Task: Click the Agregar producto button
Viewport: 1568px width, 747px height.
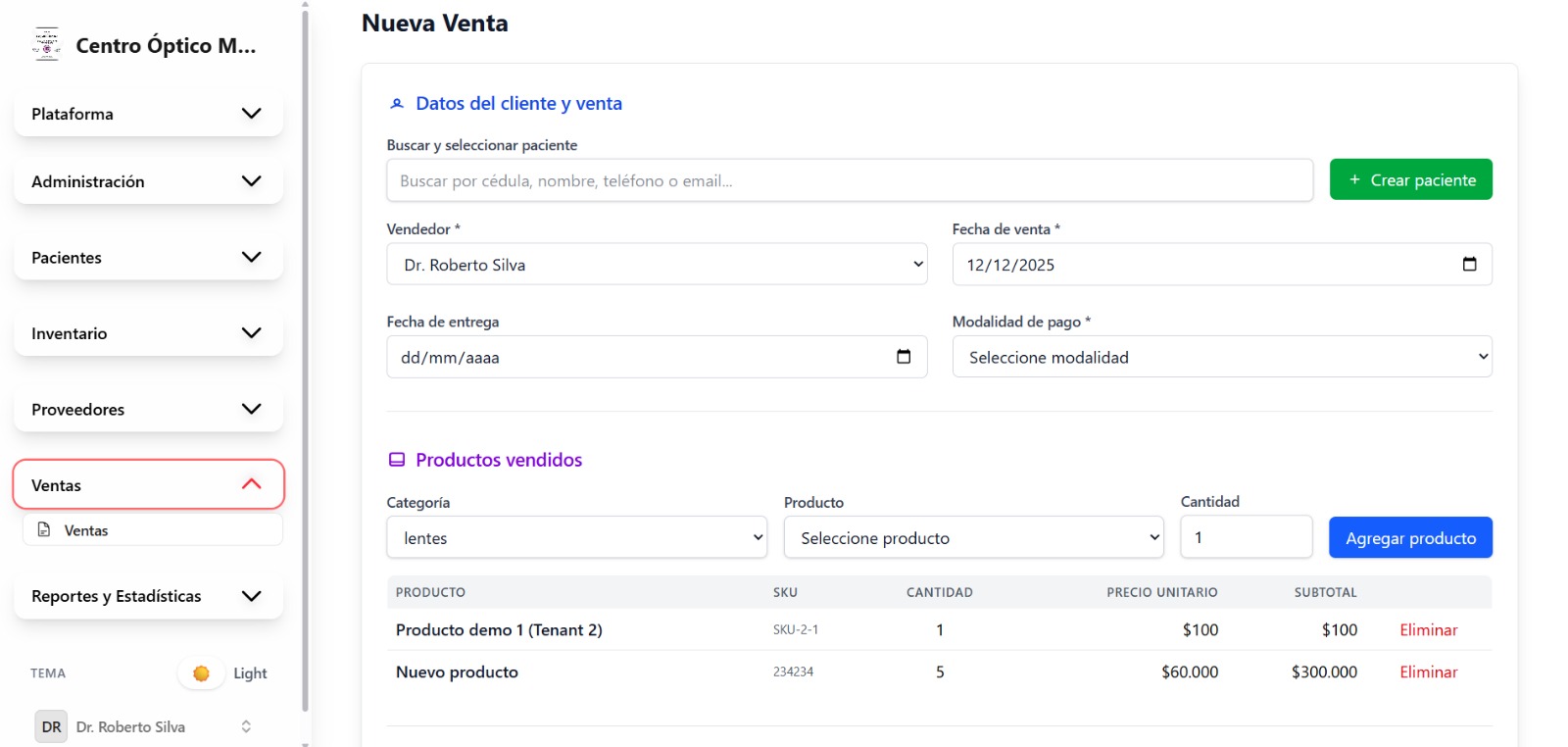Action: (x=1410, y=537)
